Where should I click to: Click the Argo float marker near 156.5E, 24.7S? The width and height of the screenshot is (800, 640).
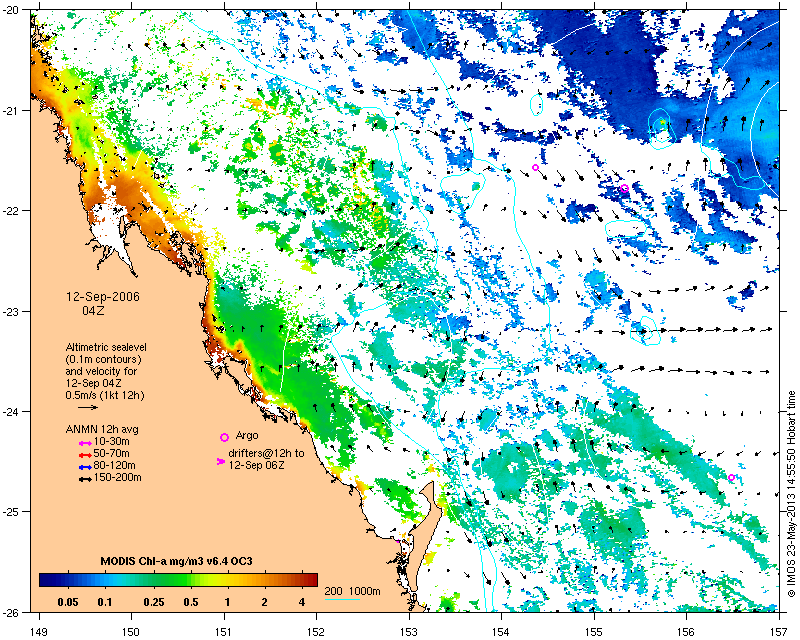coord(731,478)
